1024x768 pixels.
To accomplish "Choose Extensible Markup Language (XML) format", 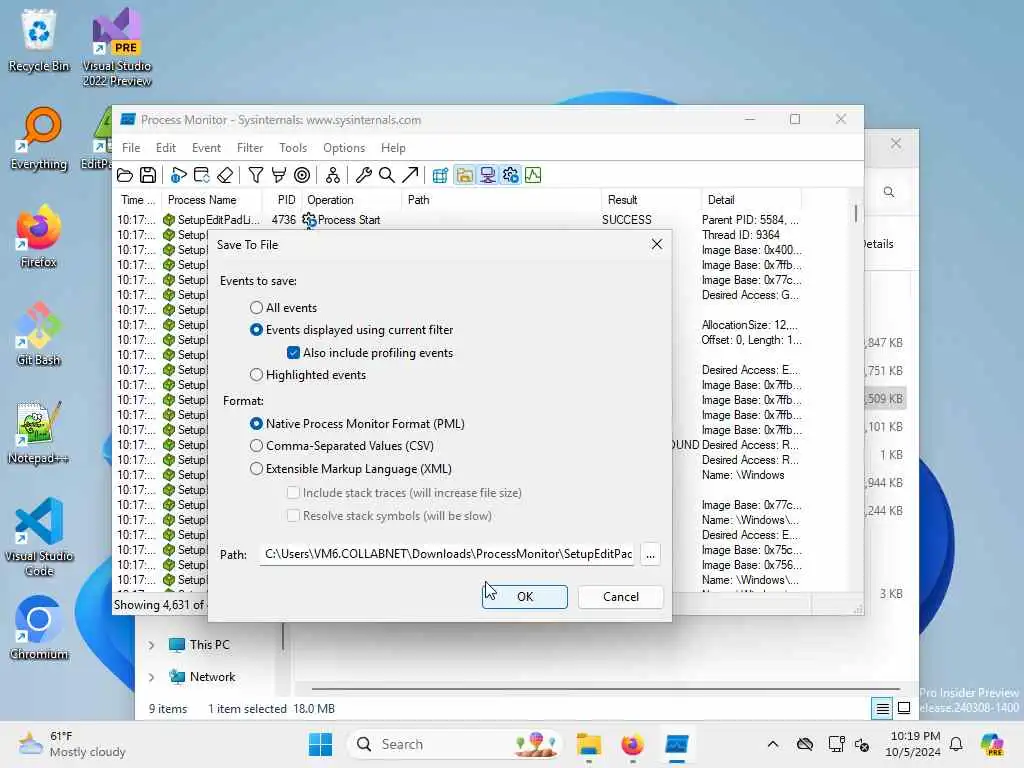I will 257,469.
